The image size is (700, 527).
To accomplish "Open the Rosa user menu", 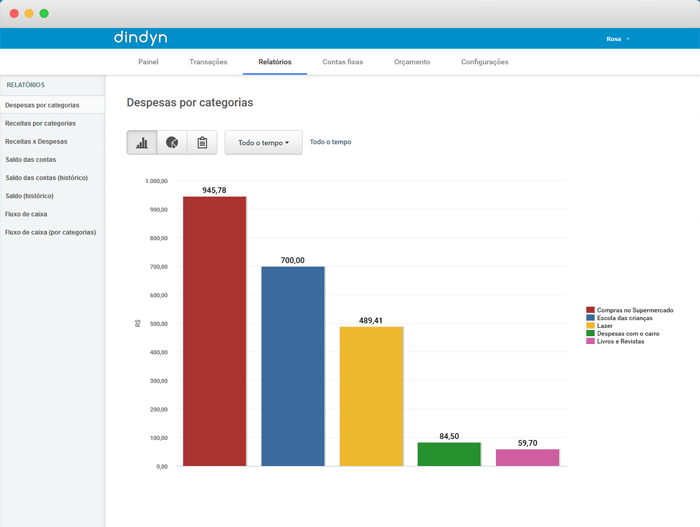I will pos(618,39).
